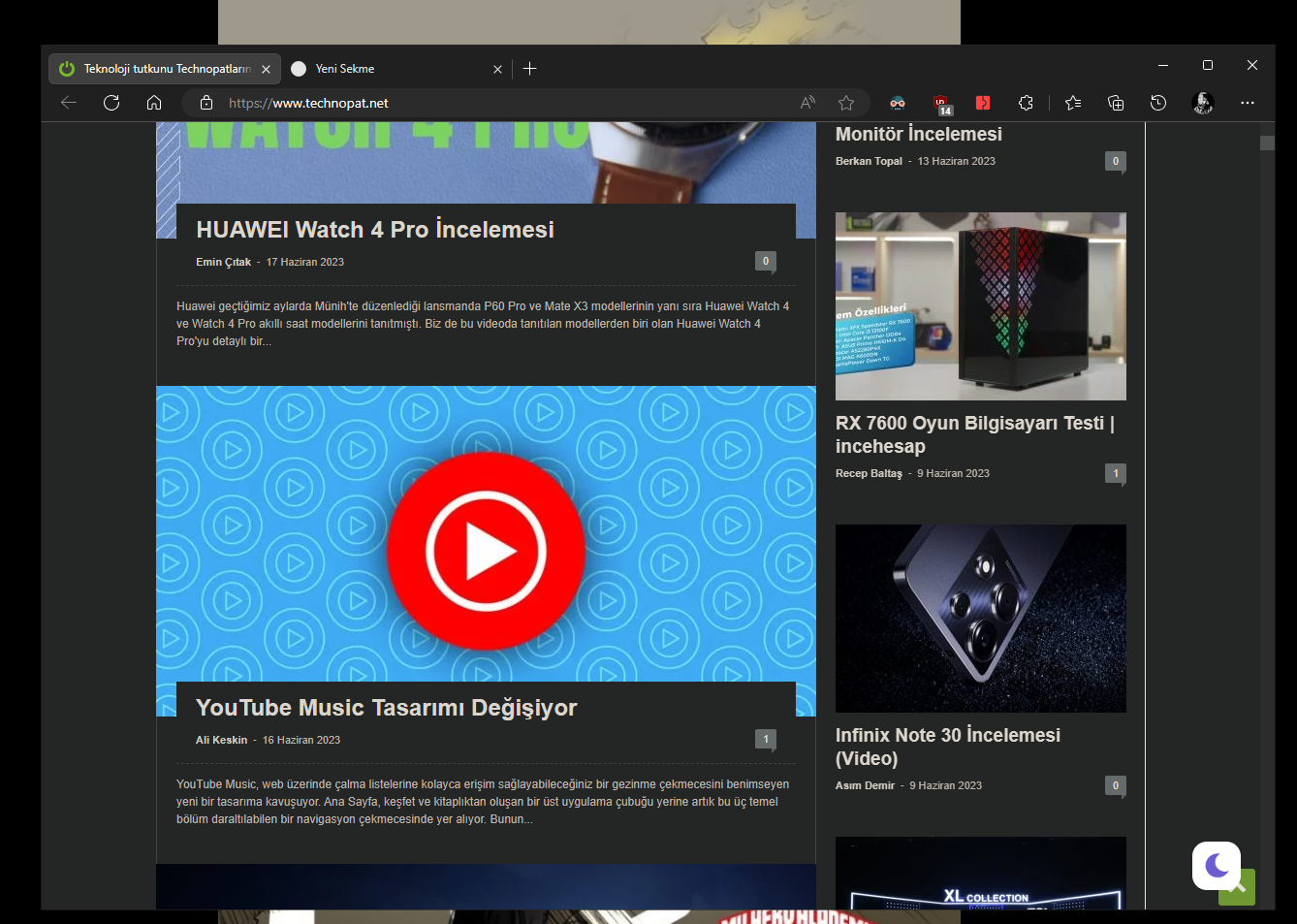Open comments on the YouTube Music article
The image size is (1297, 924).
pos(766,740)
